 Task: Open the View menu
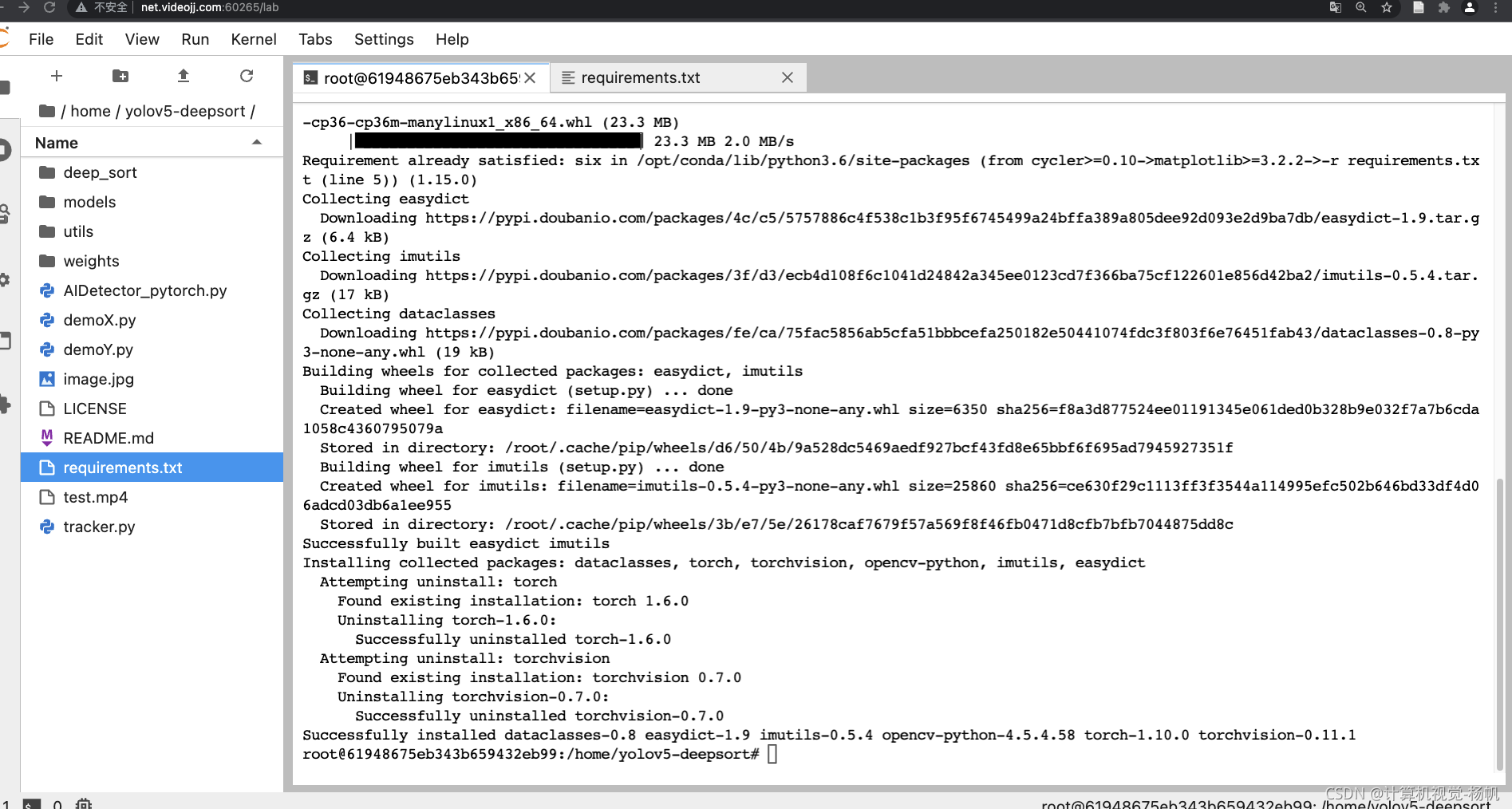[142, 39]
